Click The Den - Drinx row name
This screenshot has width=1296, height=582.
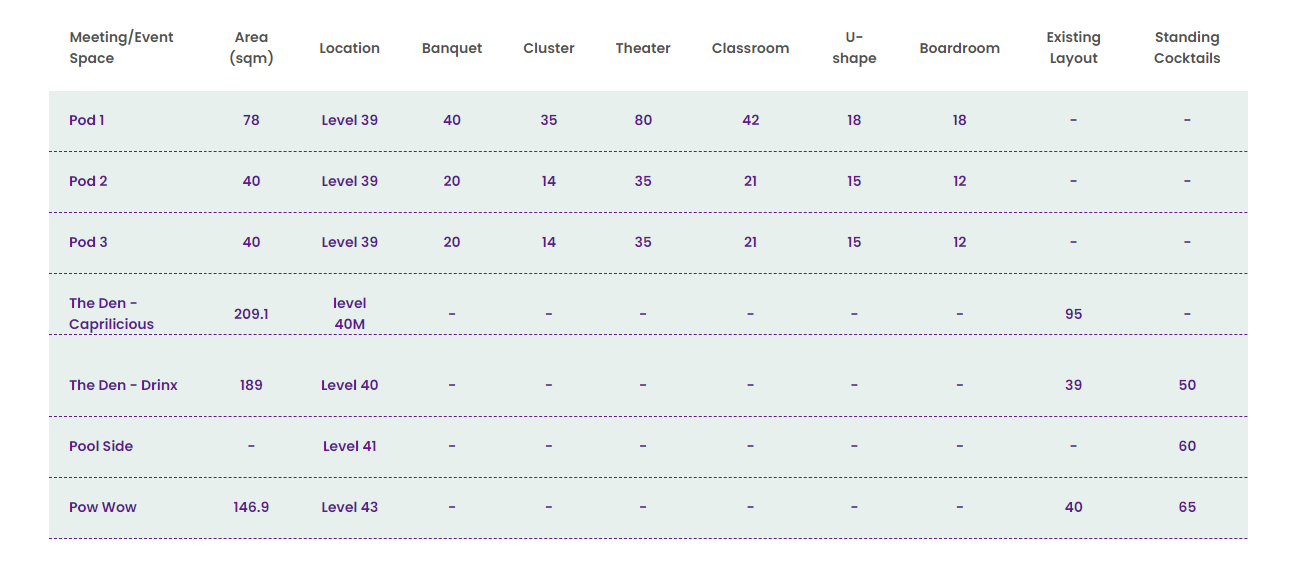click(123, 385)
